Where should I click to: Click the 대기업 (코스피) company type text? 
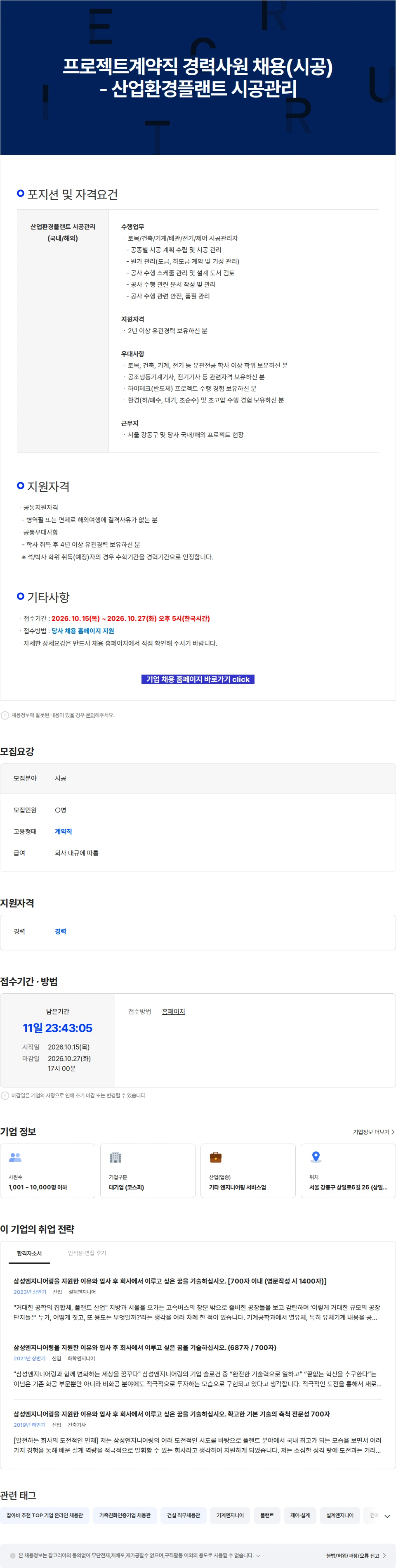[127, 1187]
